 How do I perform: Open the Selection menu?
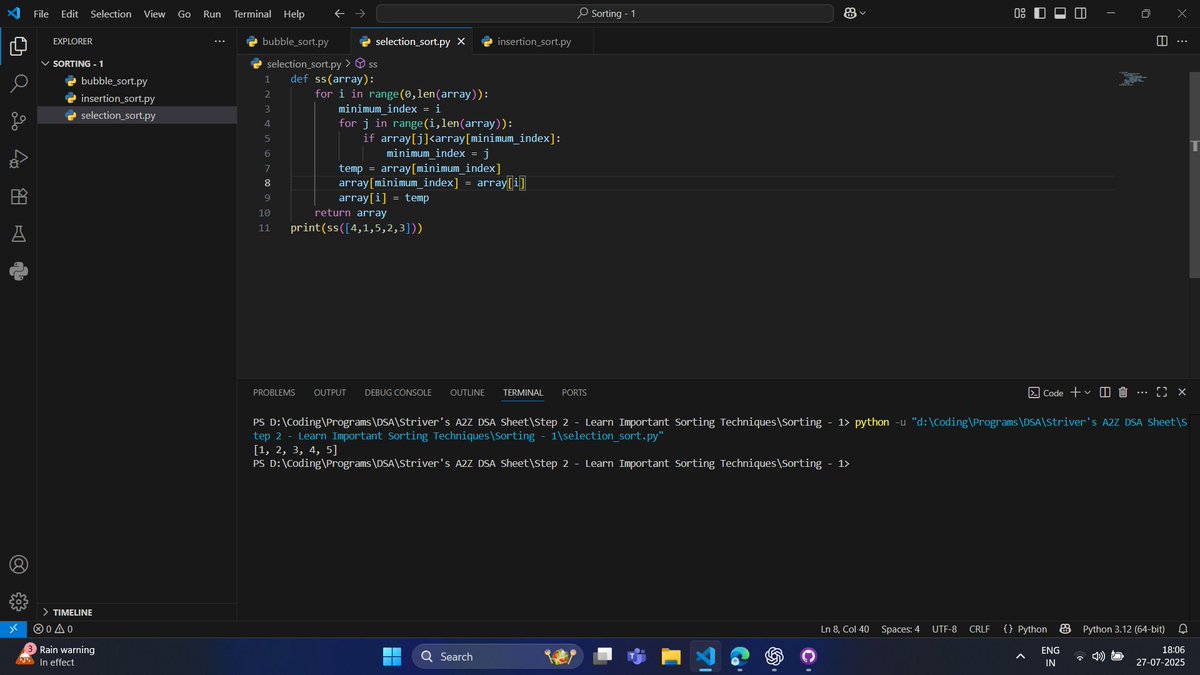110,14
